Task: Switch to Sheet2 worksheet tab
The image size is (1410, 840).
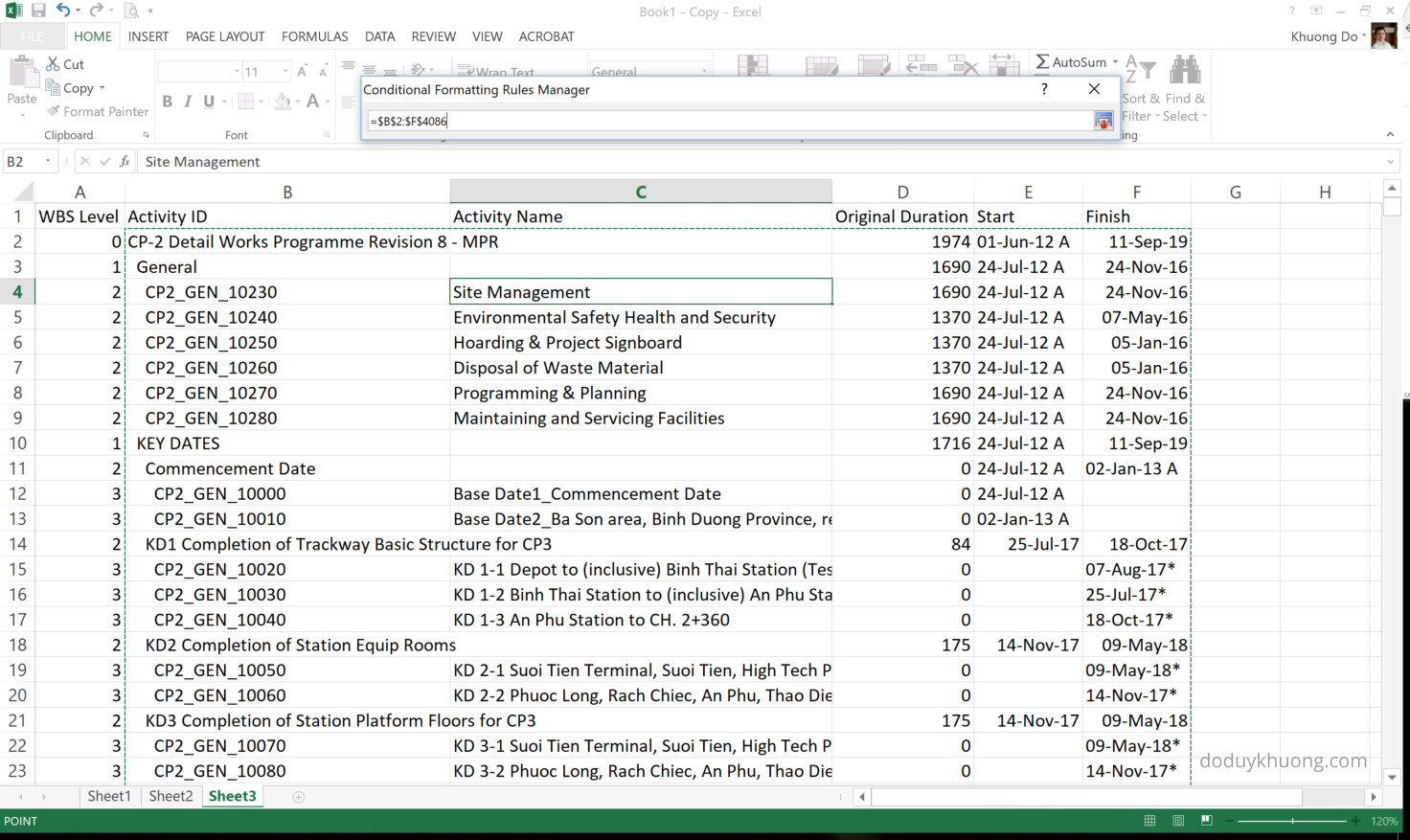Action: pos(171,796)
